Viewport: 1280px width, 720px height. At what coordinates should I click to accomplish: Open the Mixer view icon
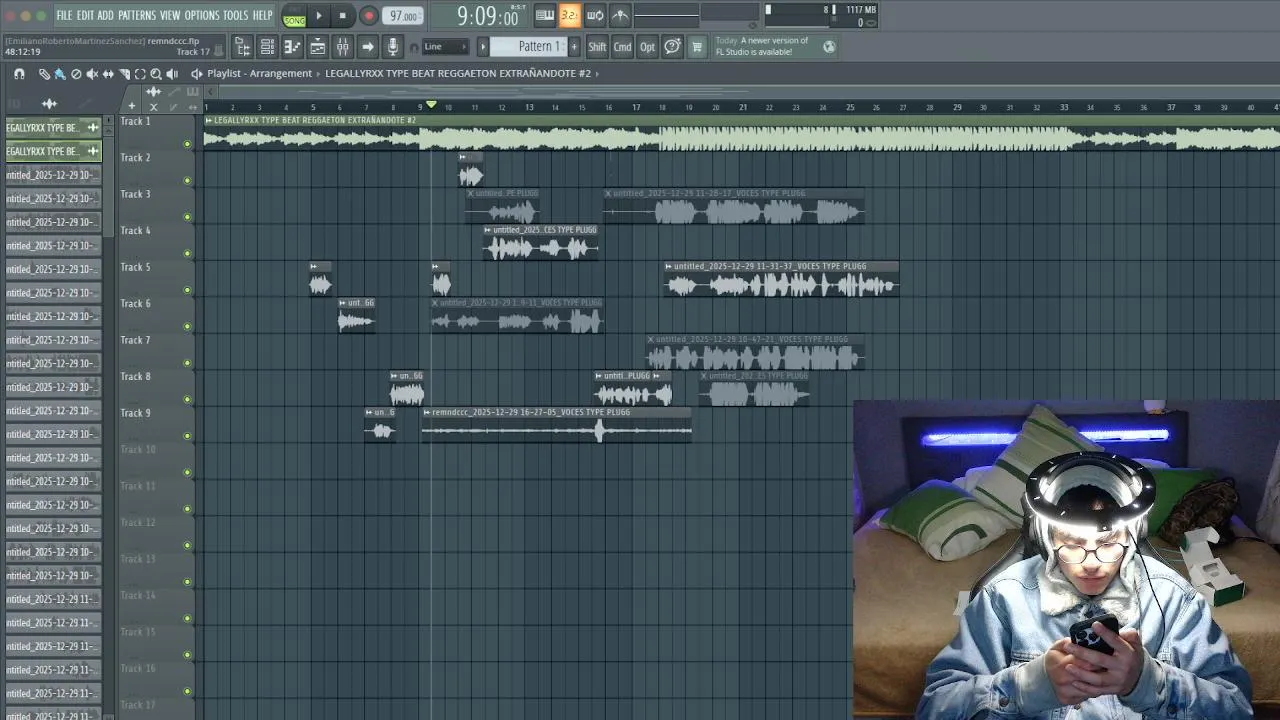342,47
